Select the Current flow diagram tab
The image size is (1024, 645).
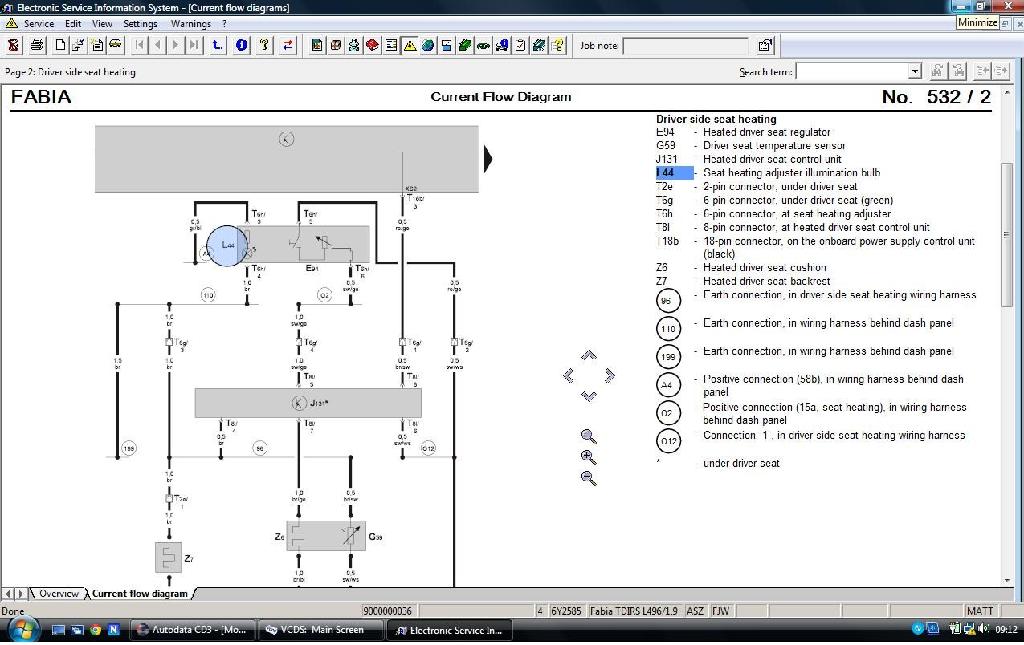pos(139,593)
